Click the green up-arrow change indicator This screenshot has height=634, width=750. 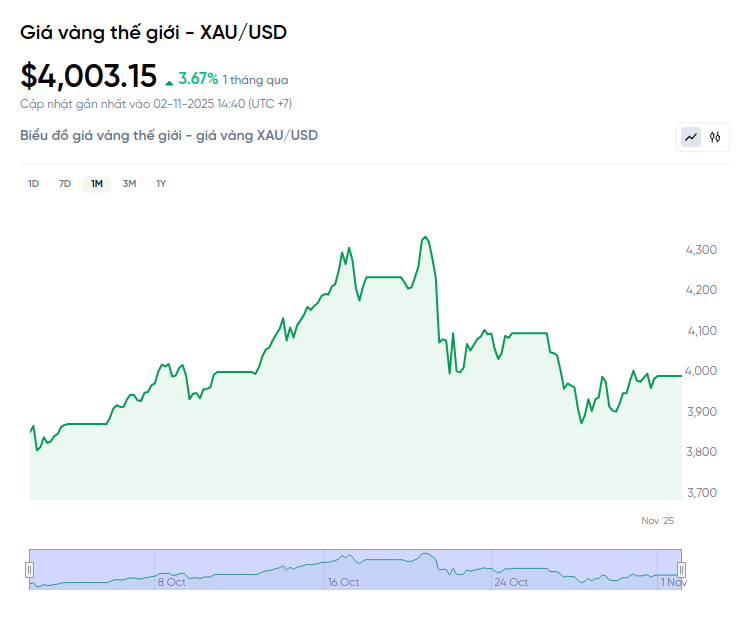(169, 81)
